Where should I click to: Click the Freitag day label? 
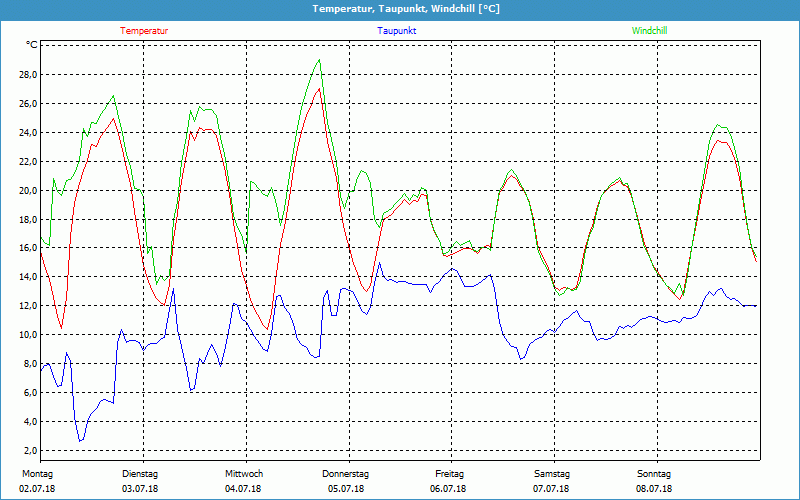pyautogui.click(x=449, y=474)
